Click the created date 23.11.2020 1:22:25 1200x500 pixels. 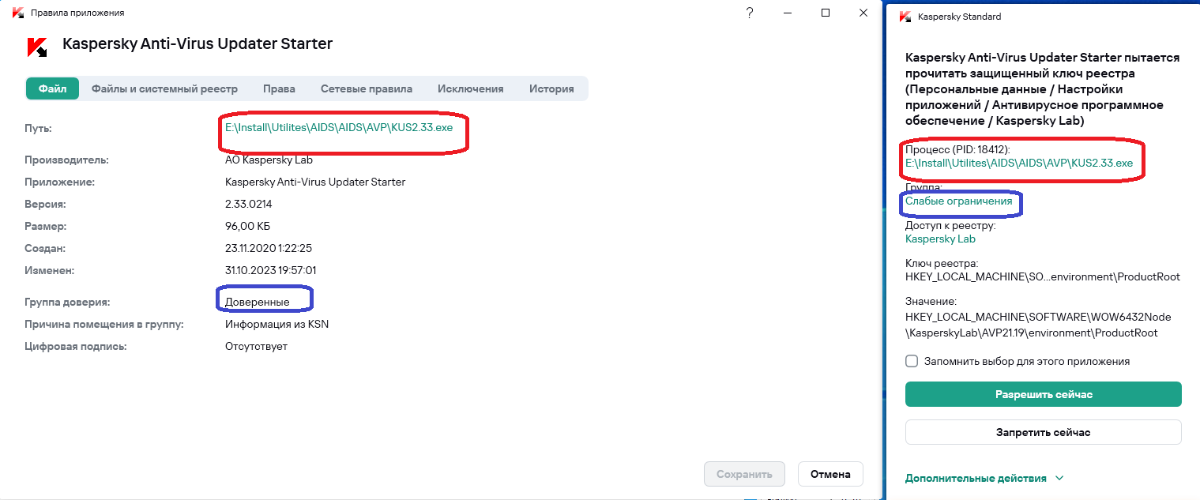pos(270,248)
